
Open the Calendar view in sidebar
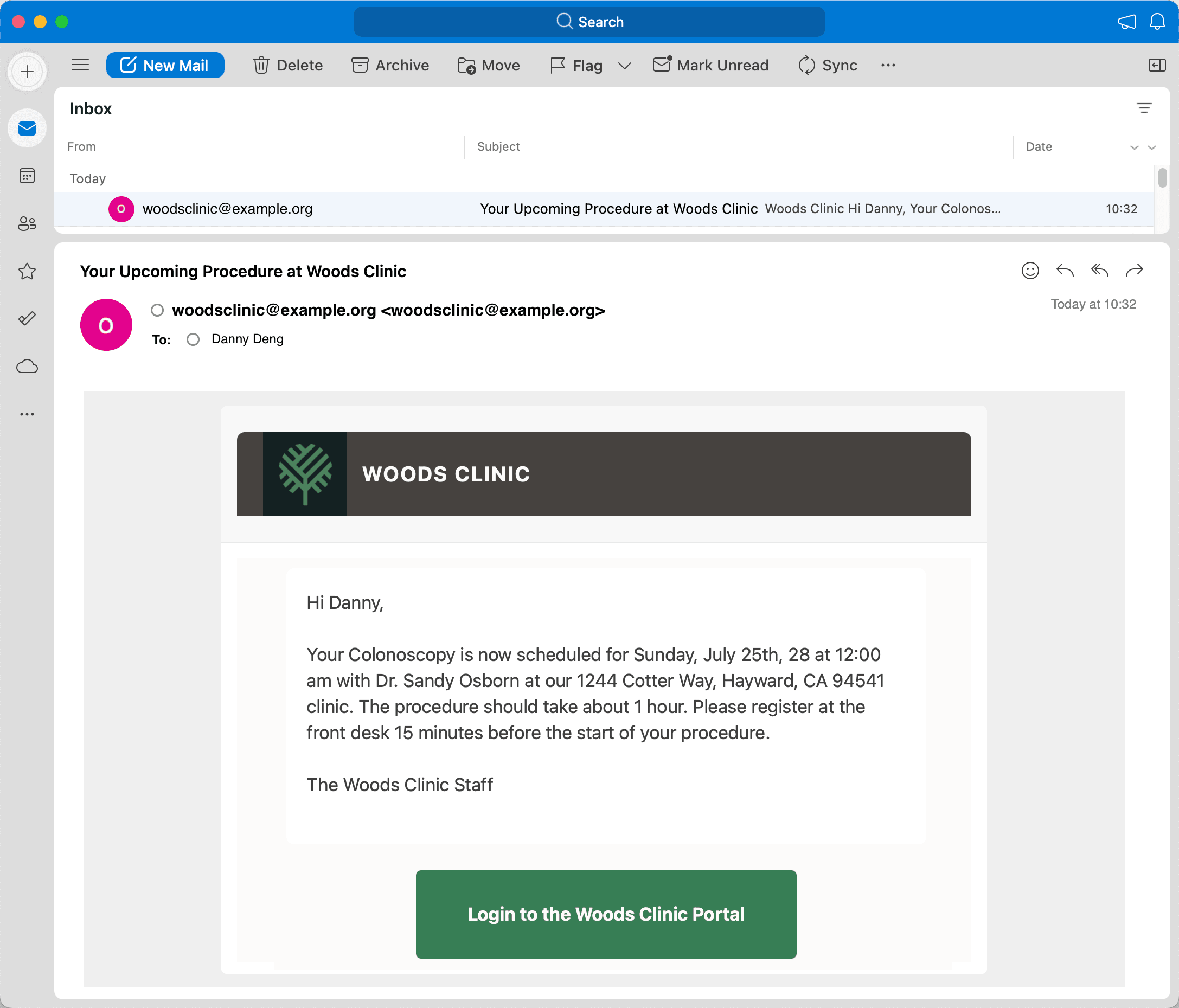[27, 176]
